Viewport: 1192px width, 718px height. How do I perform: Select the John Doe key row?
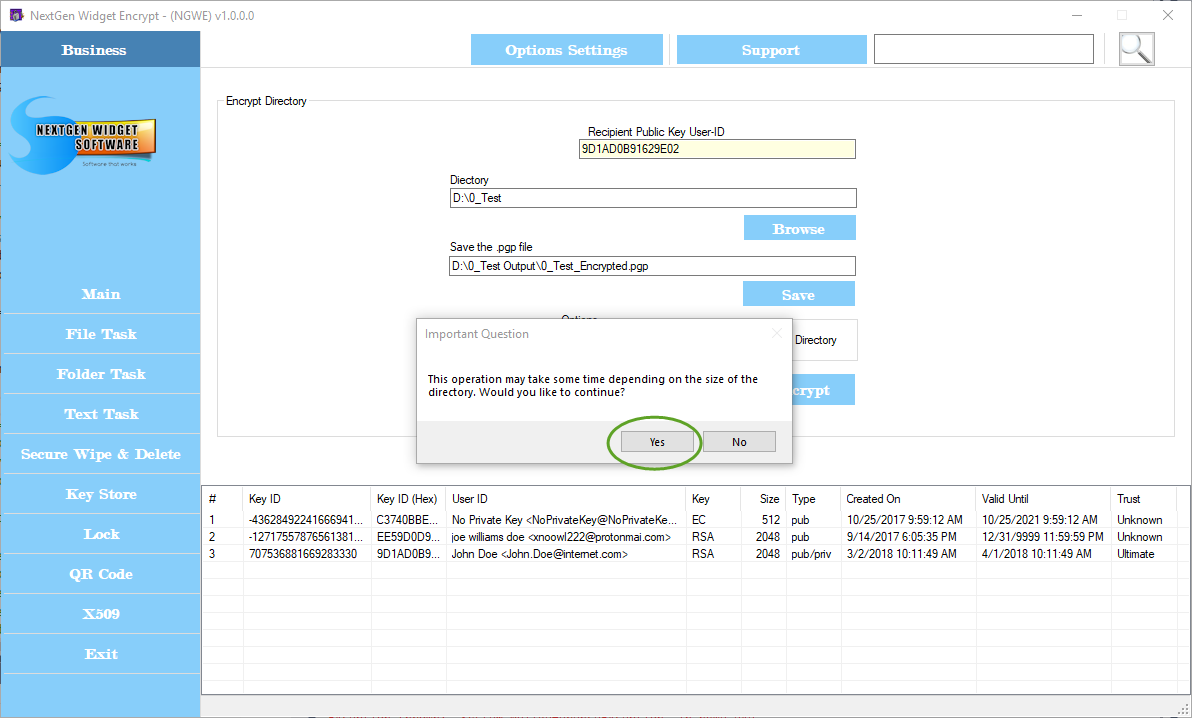coord(540,554)
